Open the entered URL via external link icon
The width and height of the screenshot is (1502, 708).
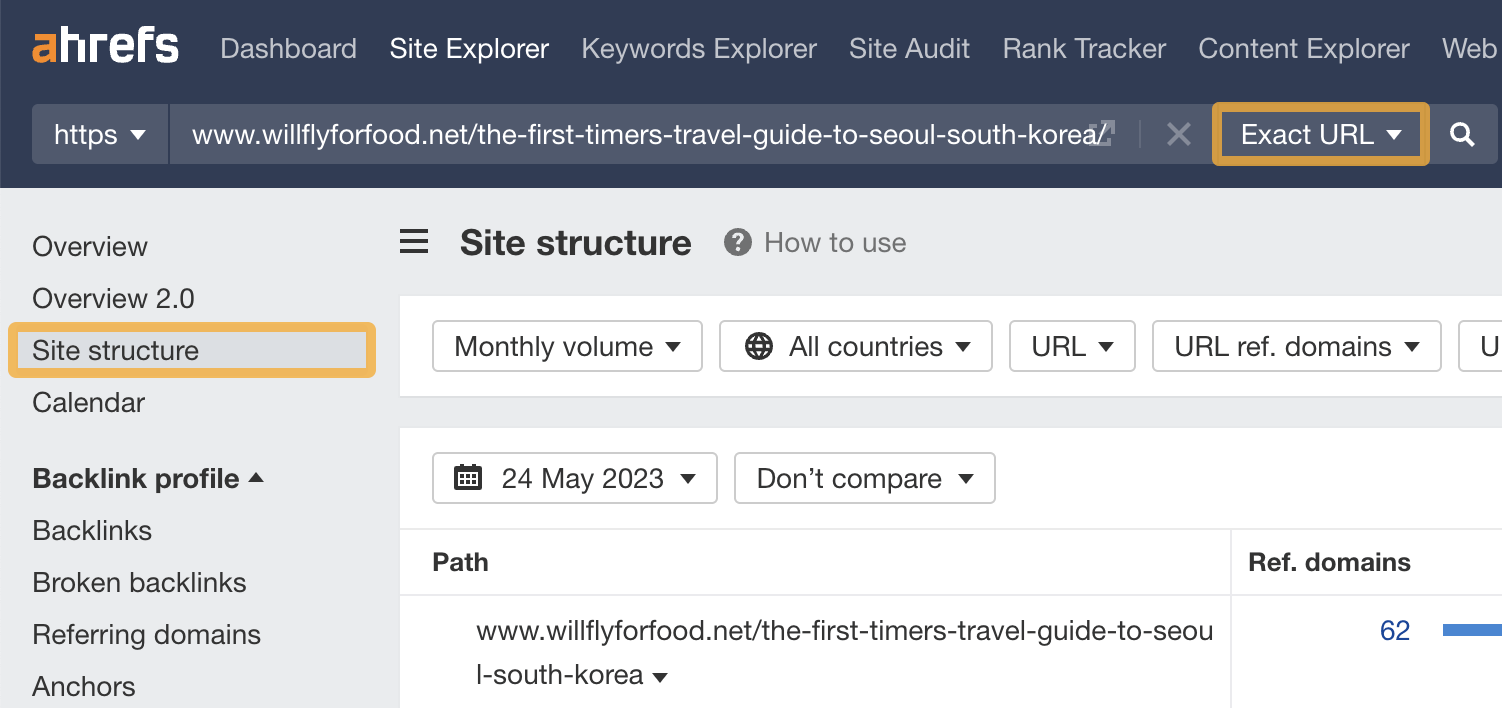tap(1106, 129)
